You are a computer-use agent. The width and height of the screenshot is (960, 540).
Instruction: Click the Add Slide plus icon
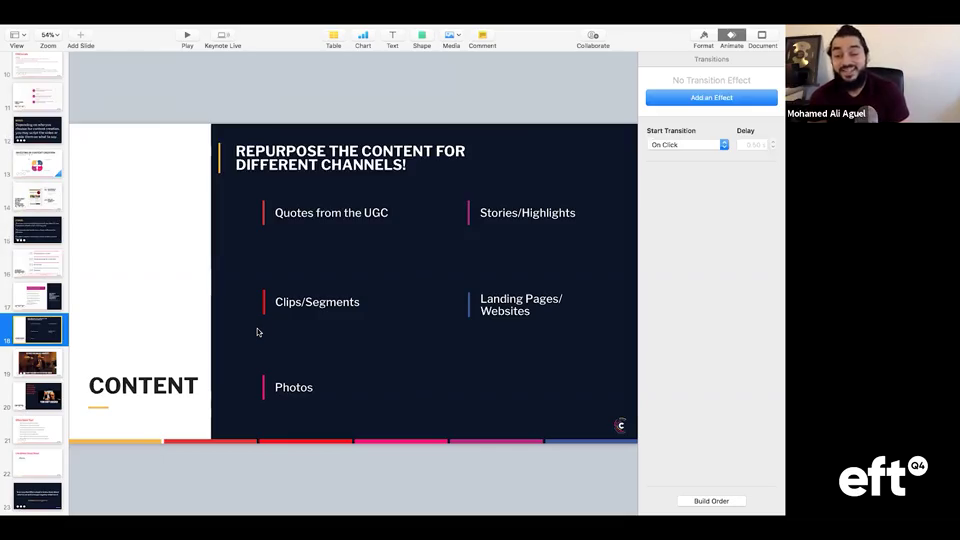(81, 35)
